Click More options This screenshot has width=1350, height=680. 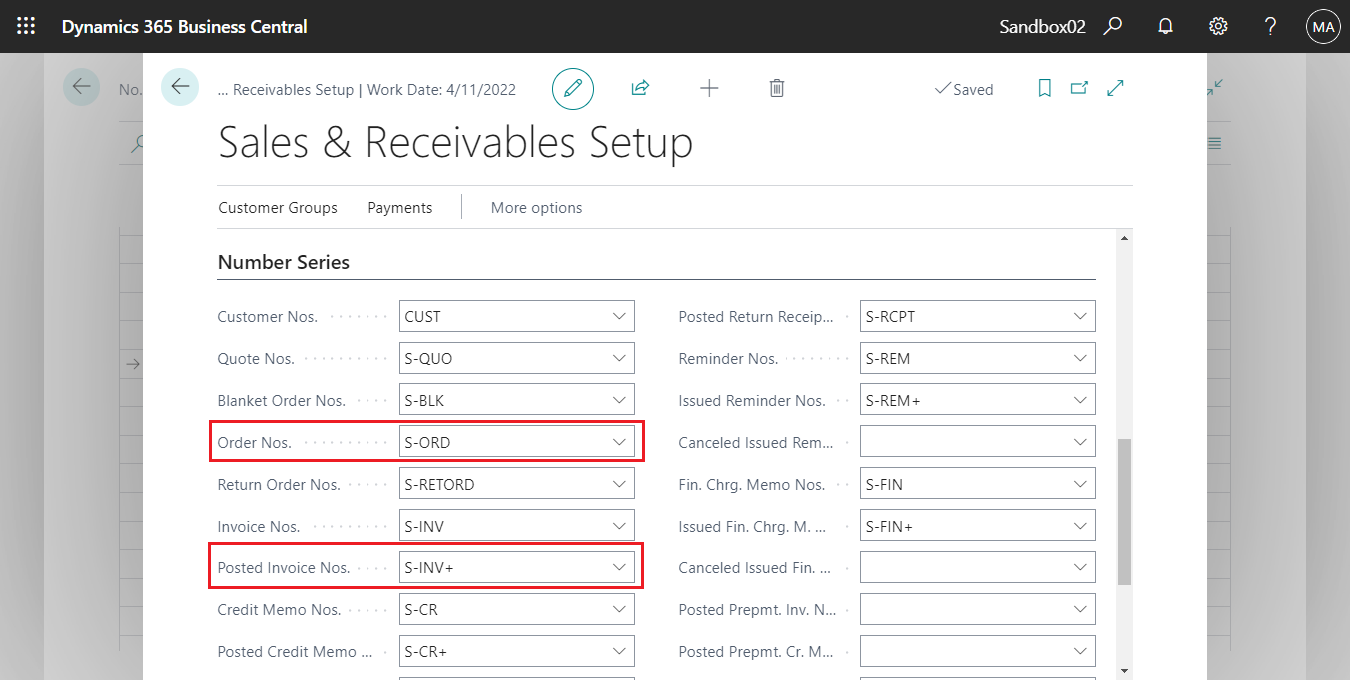point(536,207)
